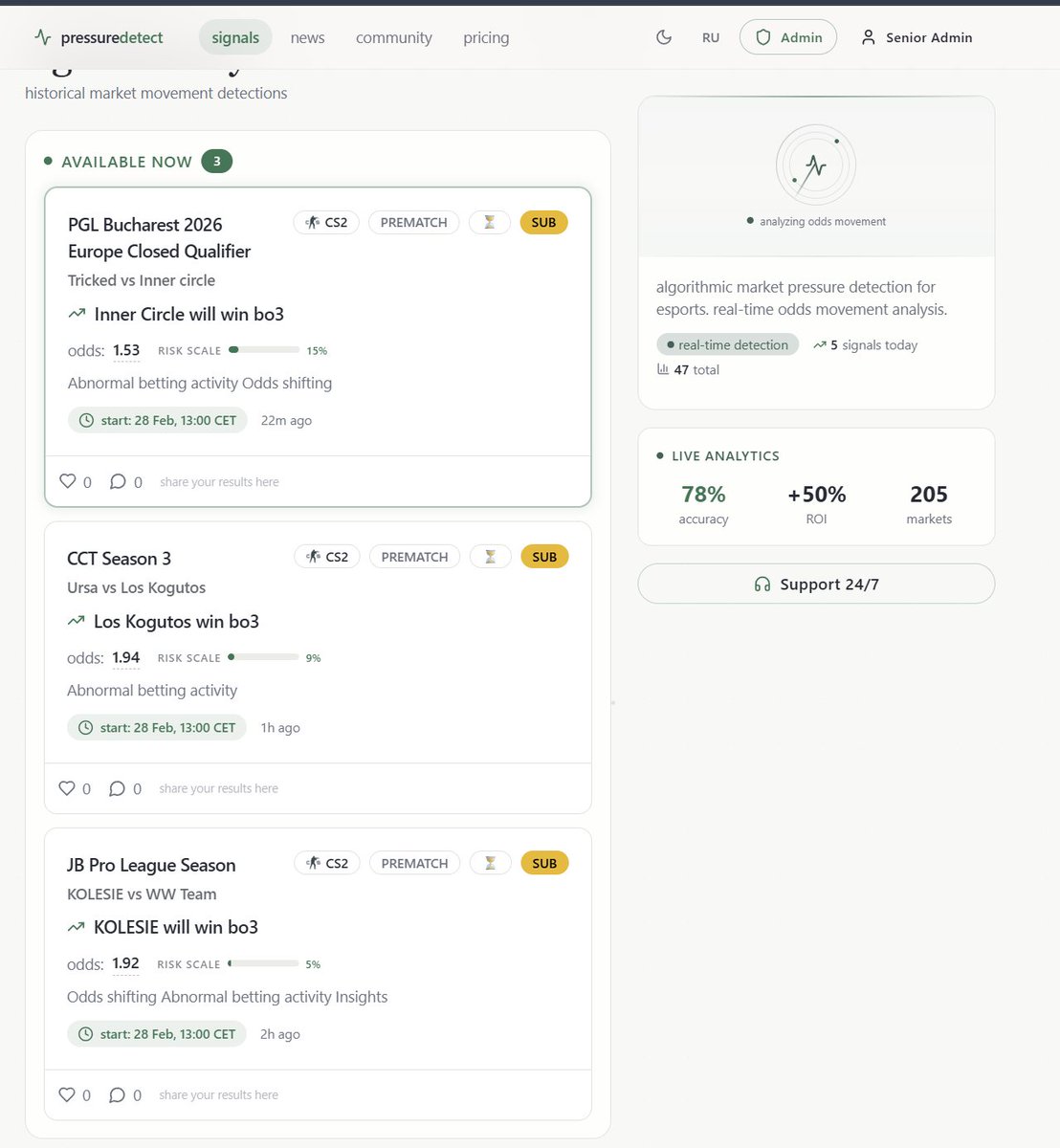Click PREMATCH badge on JB Pro League card

click(414, 863)
